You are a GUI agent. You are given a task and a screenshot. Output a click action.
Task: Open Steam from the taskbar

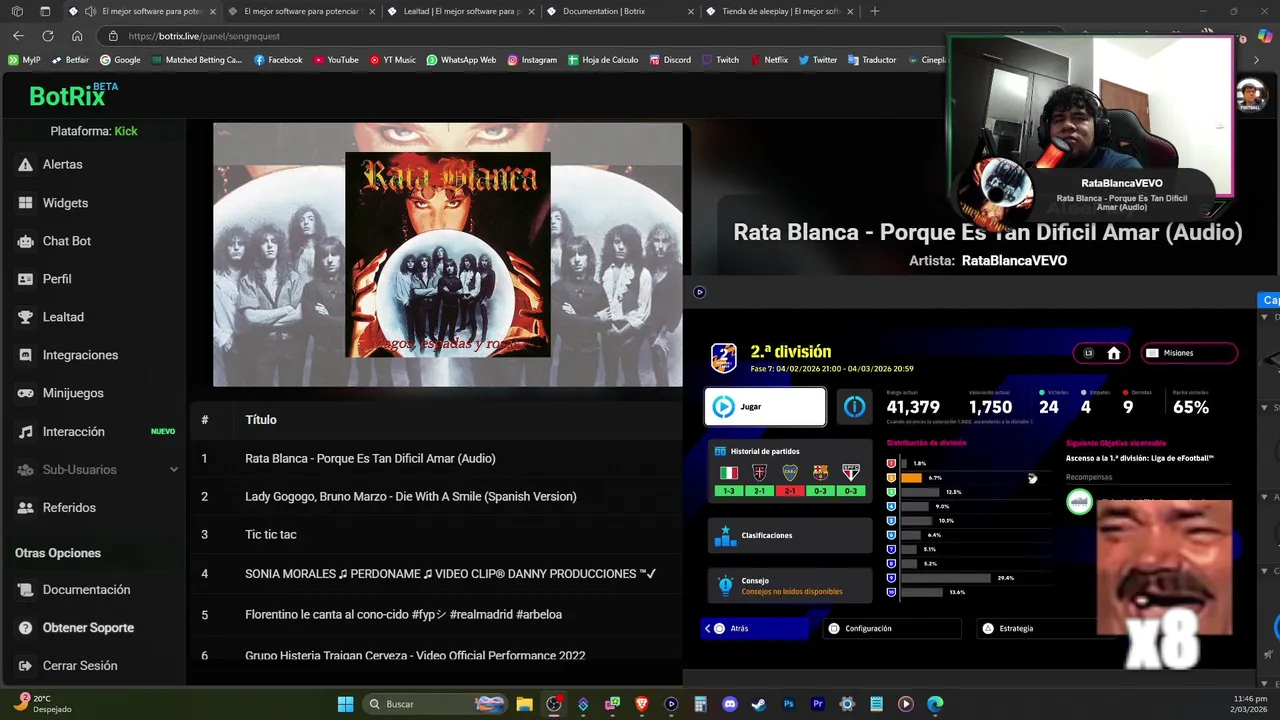(x=759, y=704)
